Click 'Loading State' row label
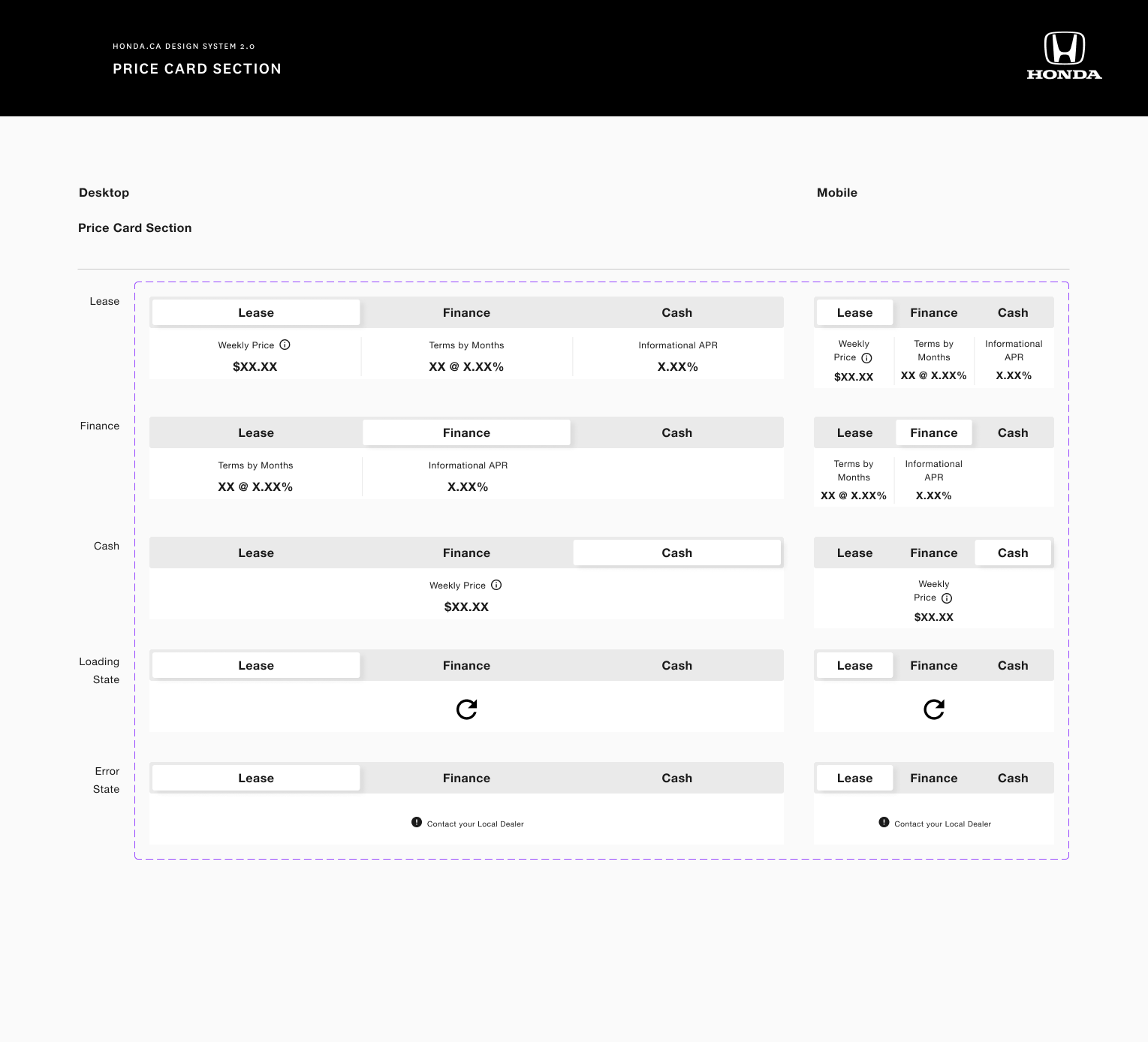Image resolution: width=1148 pixels, height=1042 pixels. pos(99,670)
